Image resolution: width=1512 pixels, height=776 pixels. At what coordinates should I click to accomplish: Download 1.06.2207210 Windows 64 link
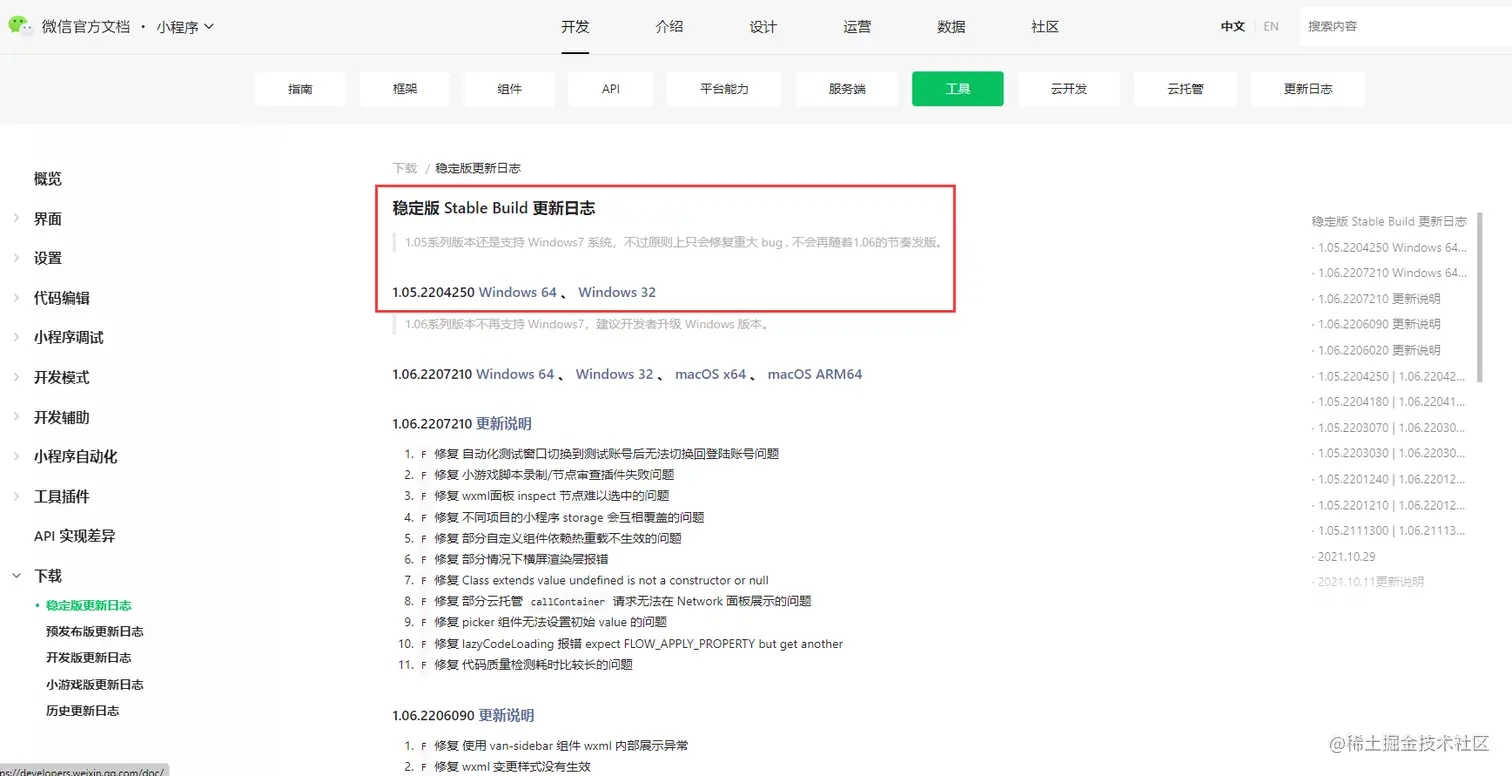[x=515, y=374]
